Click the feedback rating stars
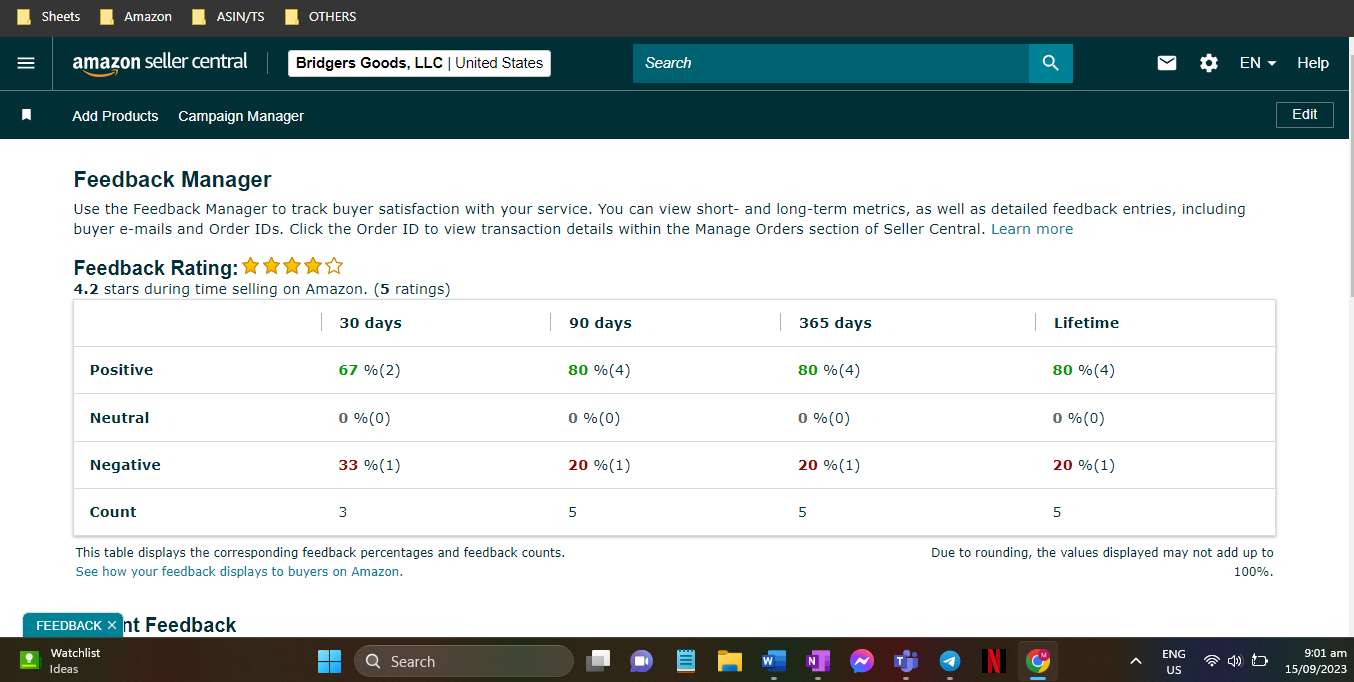The width and height of the screenshot is (1354, 682). click(x=292, y=266)
